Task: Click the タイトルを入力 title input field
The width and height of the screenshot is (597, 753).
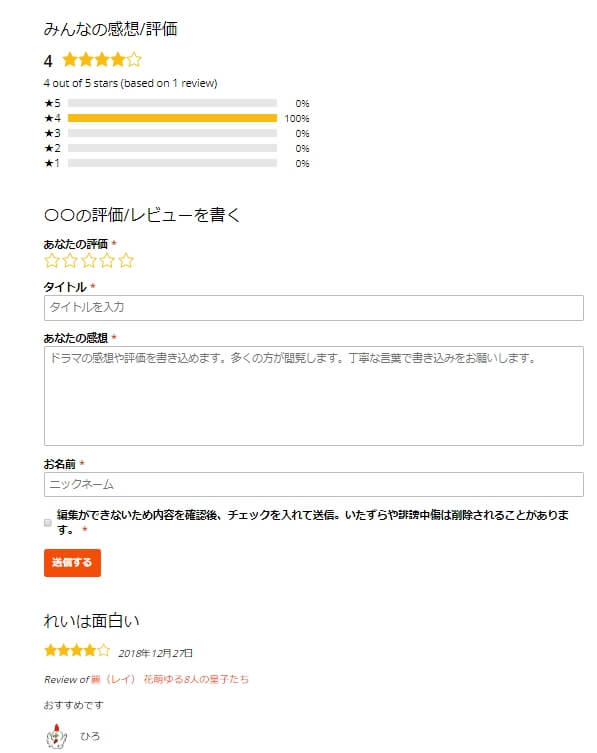Action: [x=314, y=308]
